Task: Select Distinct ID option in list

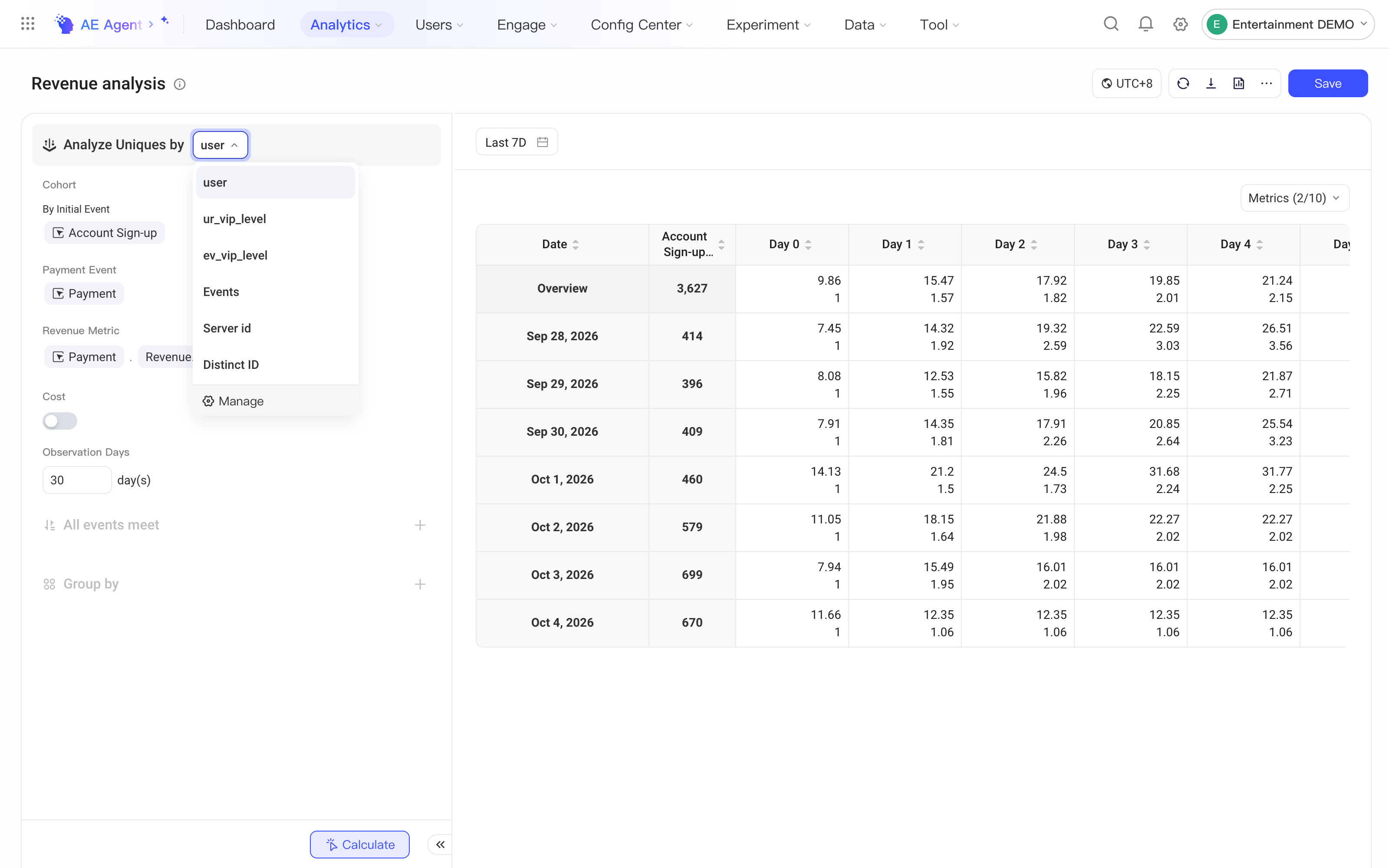Action: coord(276,365)
